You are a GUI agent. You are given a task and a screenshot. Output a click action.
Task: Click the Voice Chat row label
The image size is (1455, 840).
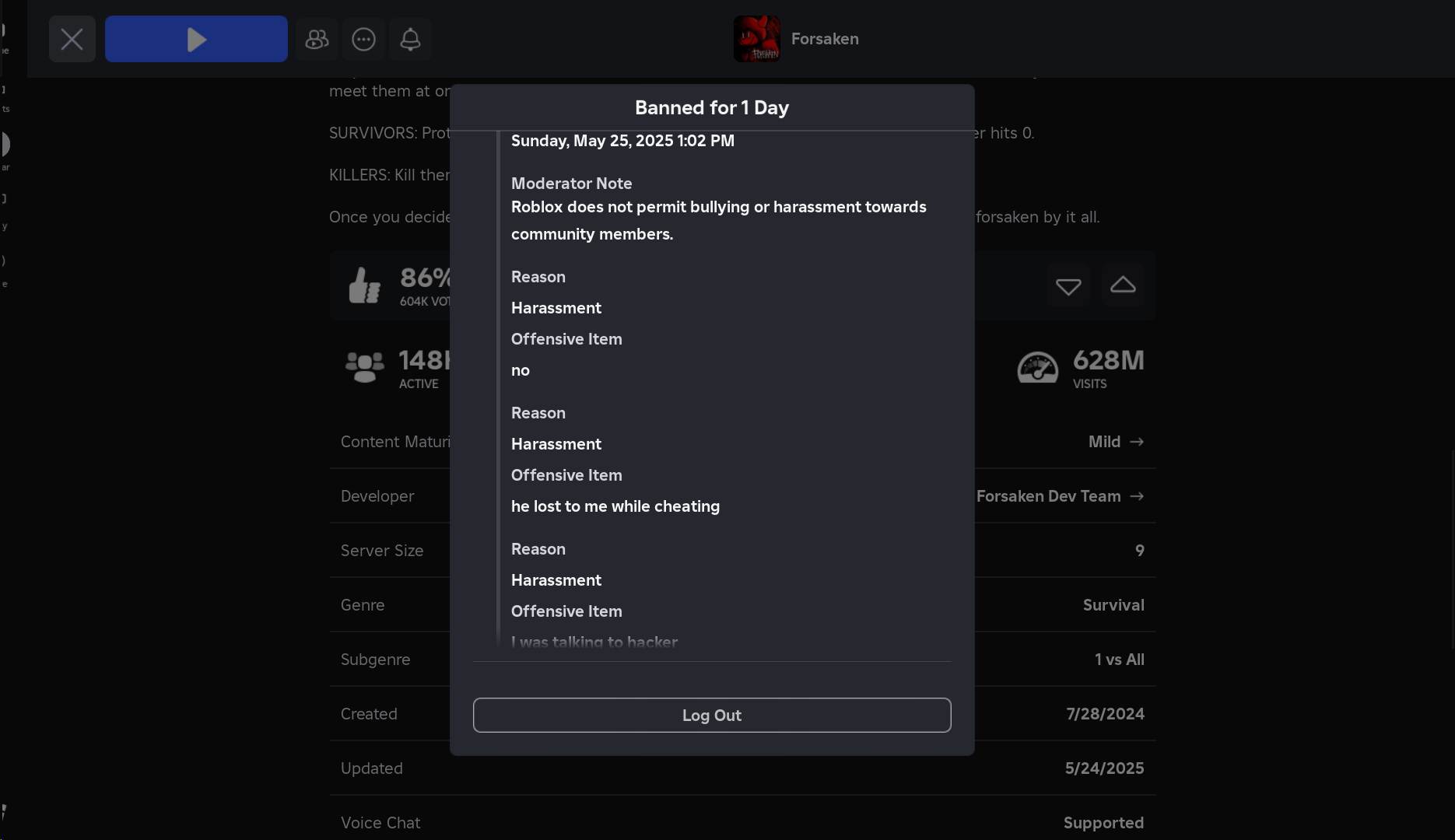coord(380,823)
